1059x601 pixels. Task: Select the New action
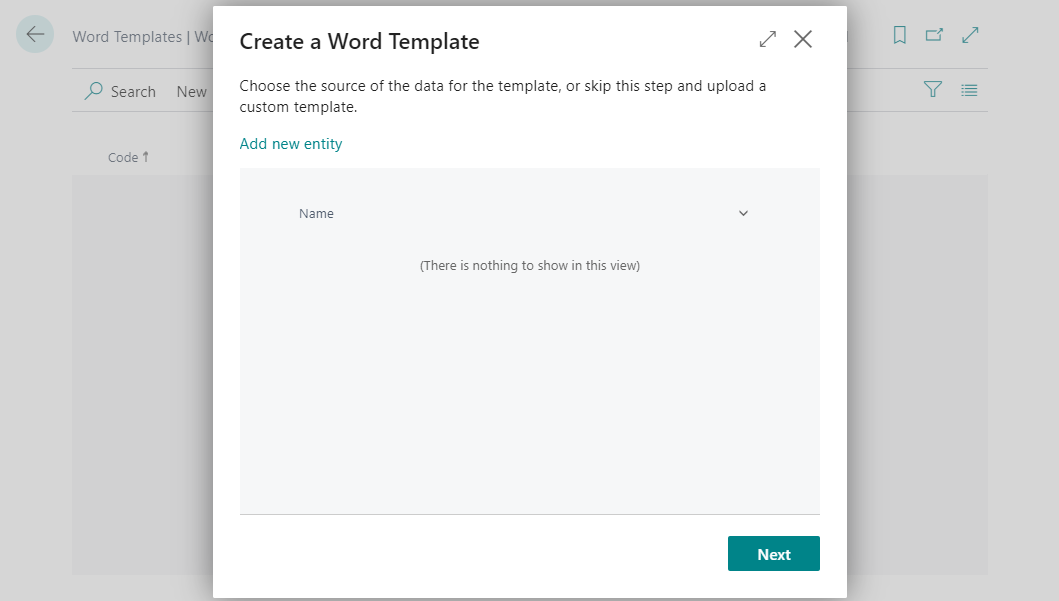[x=191, y=91]
